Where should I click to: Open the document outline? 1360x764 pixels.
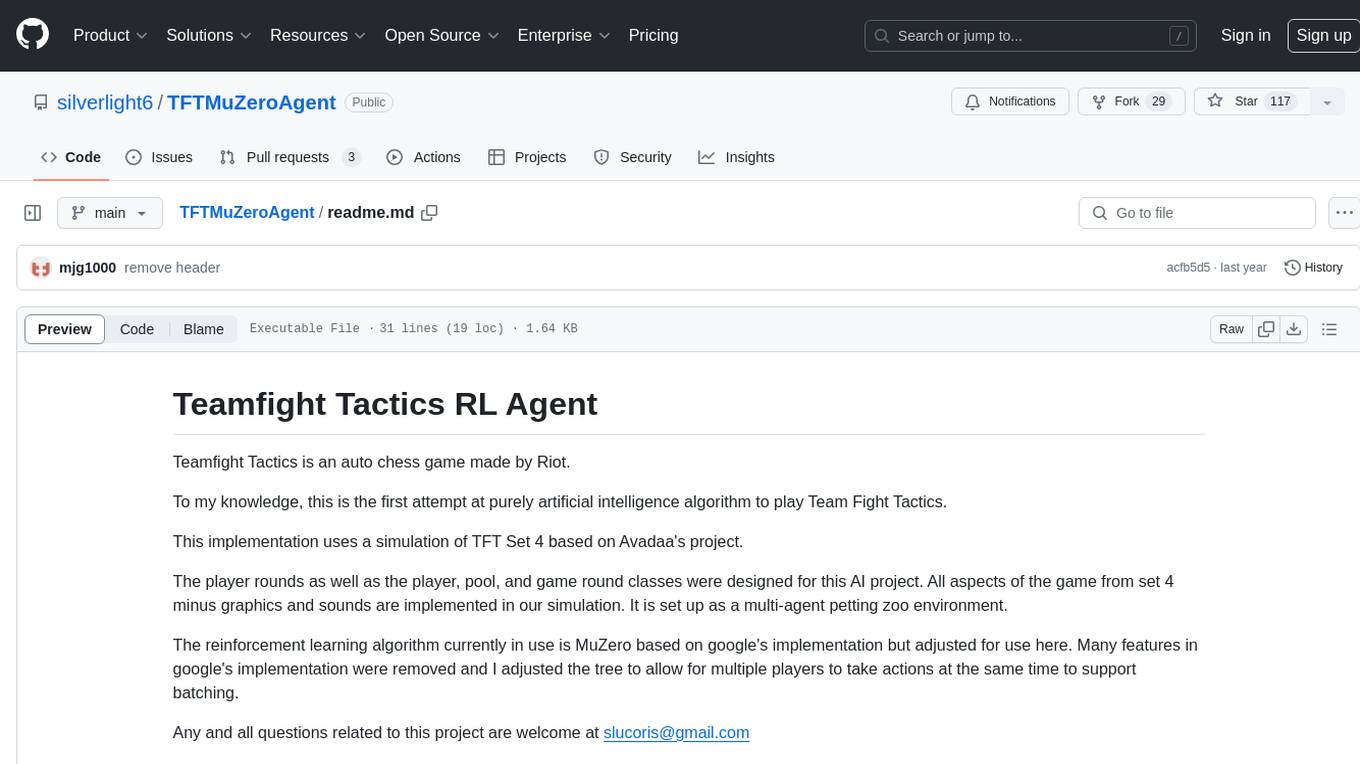[1329, 329]
